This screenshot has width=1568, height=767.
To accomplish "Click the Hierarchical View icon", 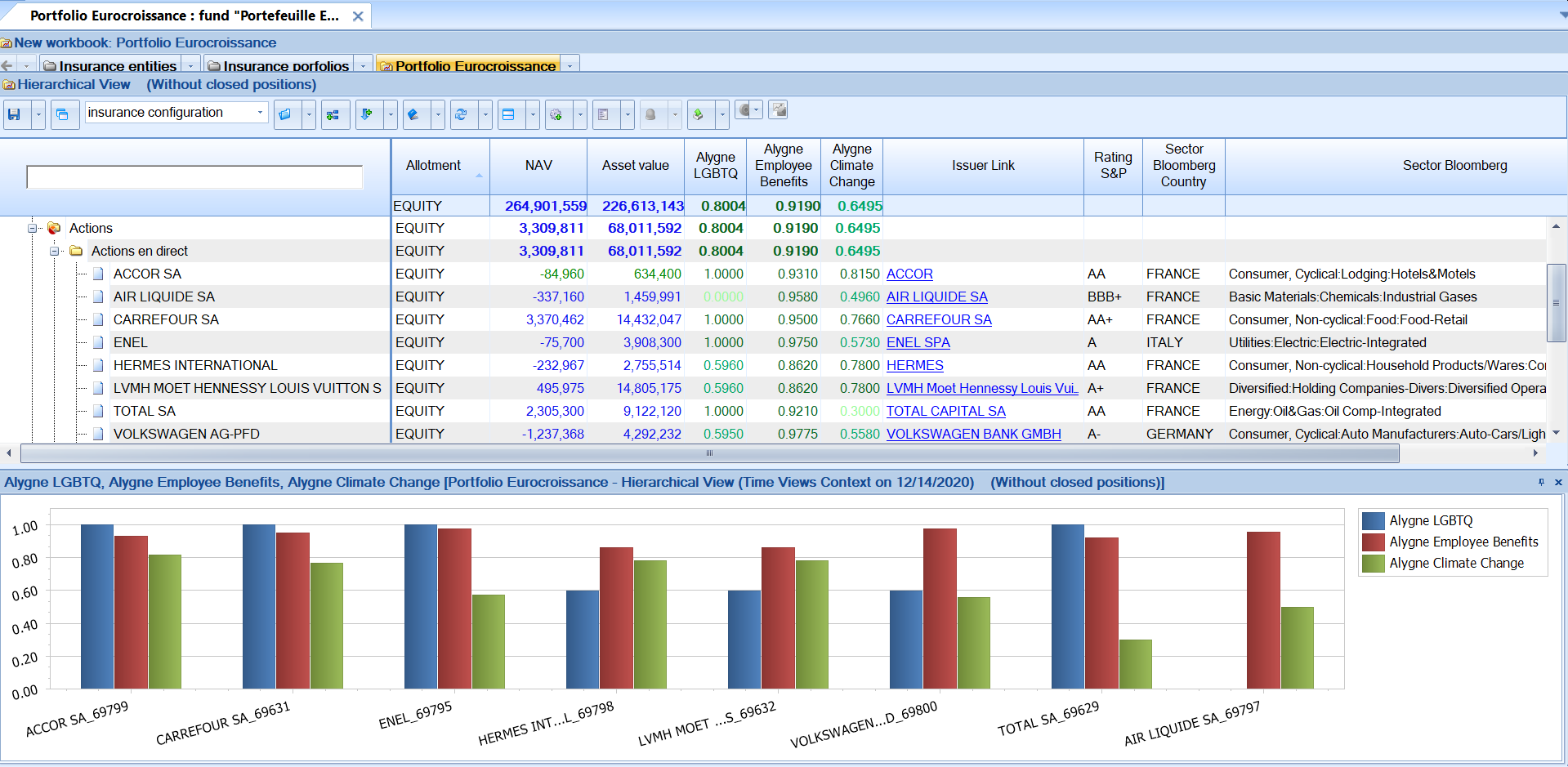I will point(9,85).
